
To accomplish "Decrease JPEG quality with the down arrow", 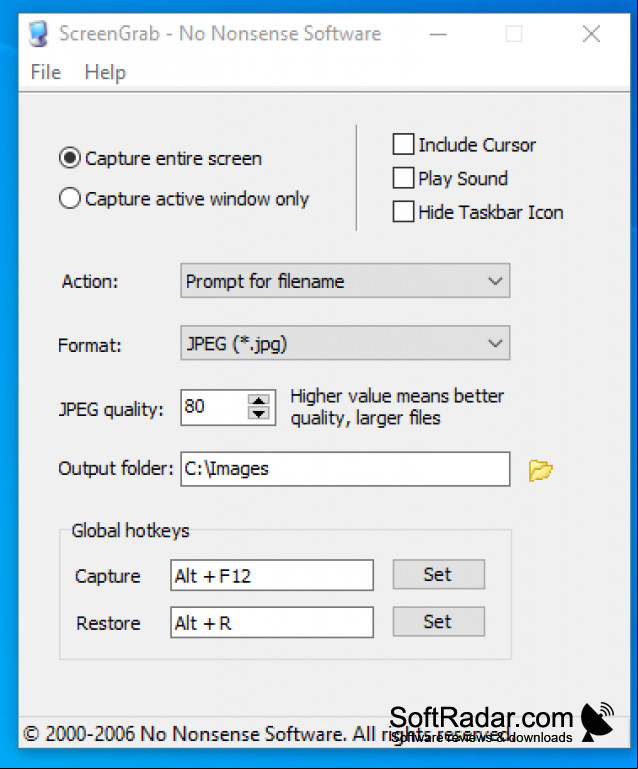I will pos(259,413).
